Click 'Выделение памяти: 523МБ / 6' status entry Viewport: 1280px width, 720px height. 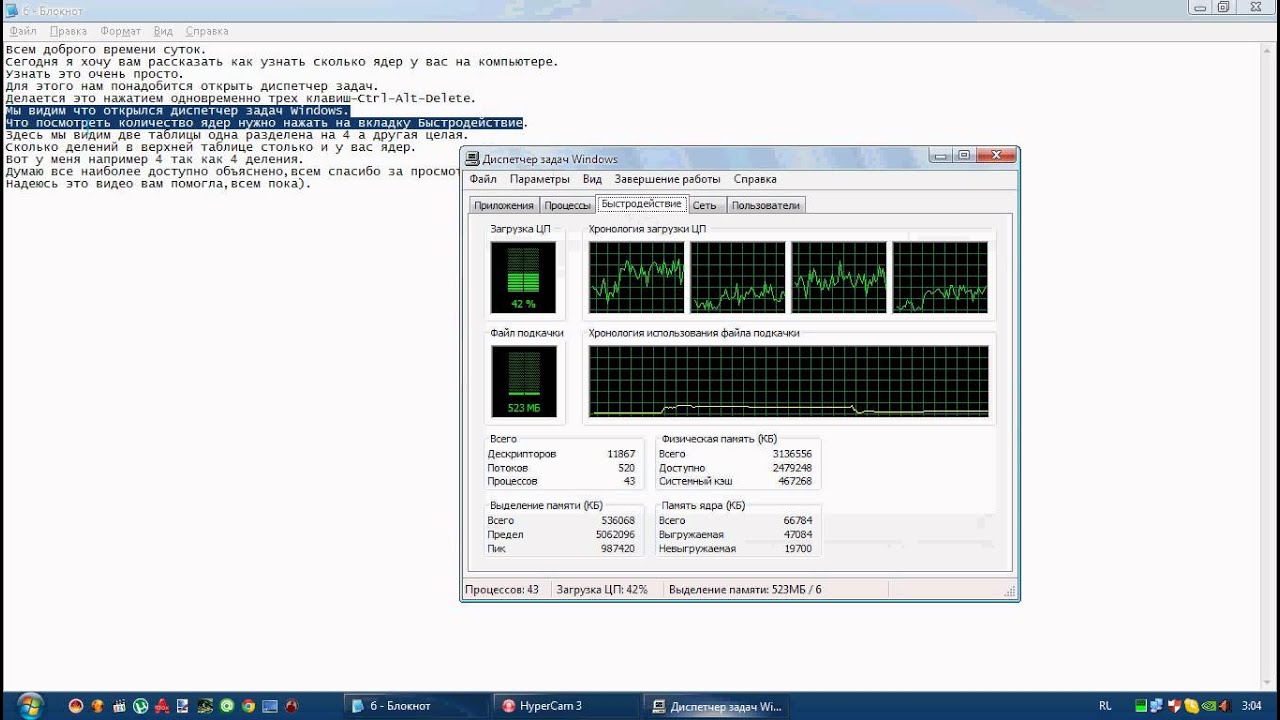coord(745,590)
